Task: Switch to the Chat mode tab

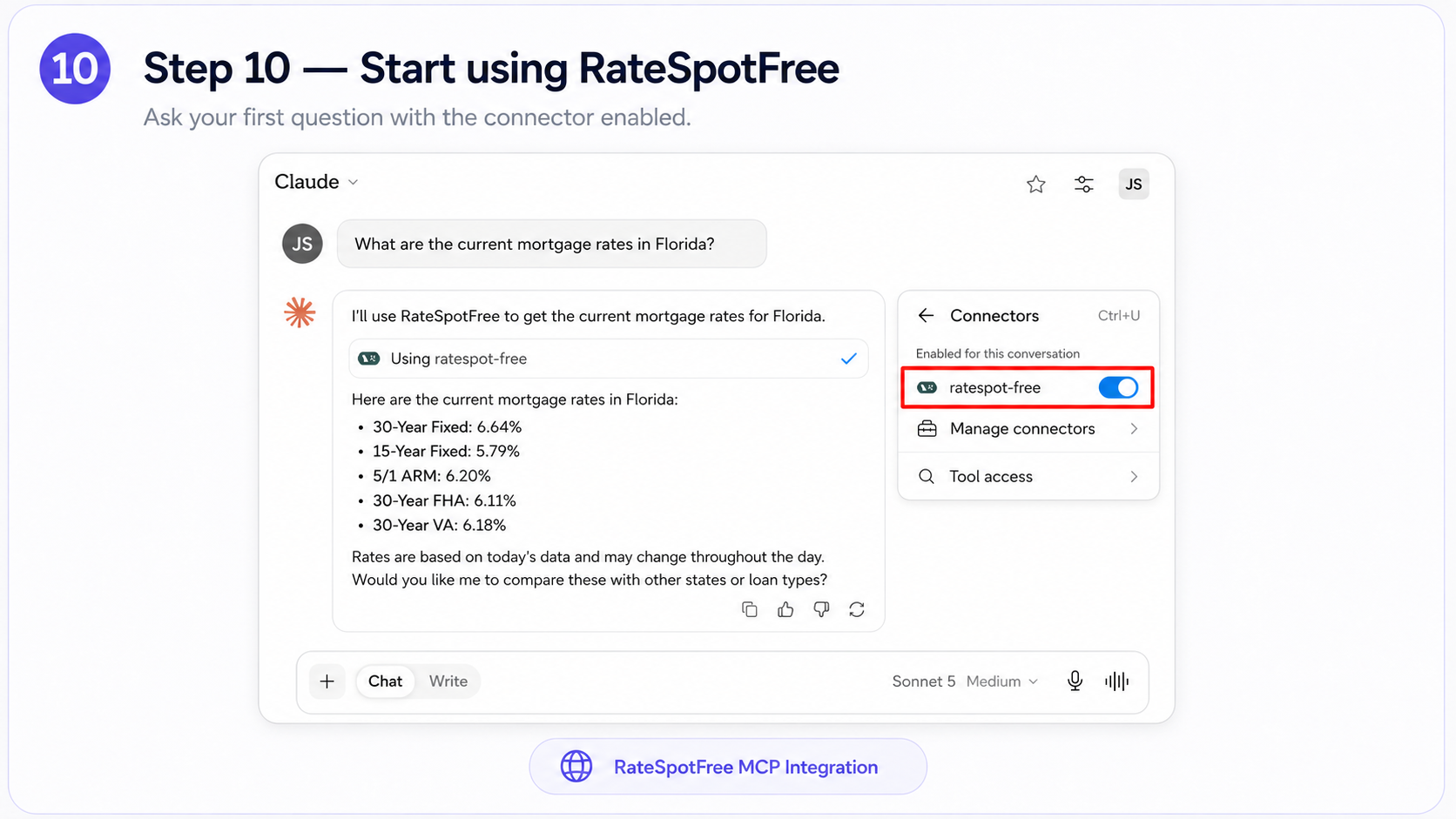Action: (x=385, y=681)
